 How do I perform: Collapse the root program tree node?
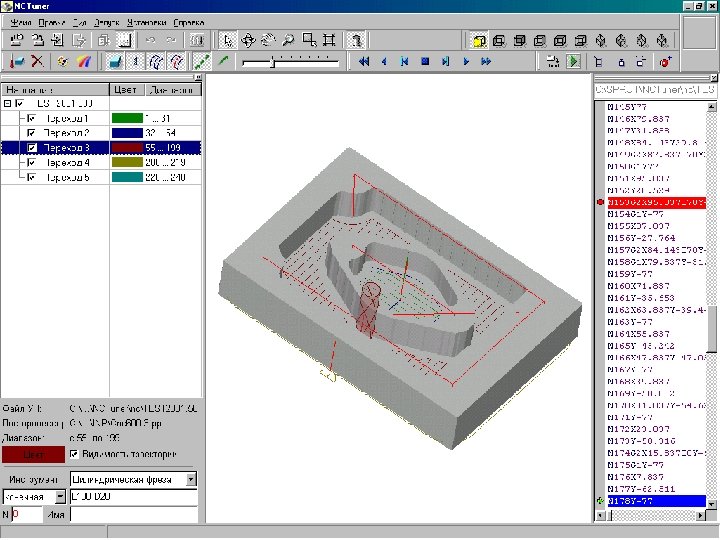(x=7, y=104)
